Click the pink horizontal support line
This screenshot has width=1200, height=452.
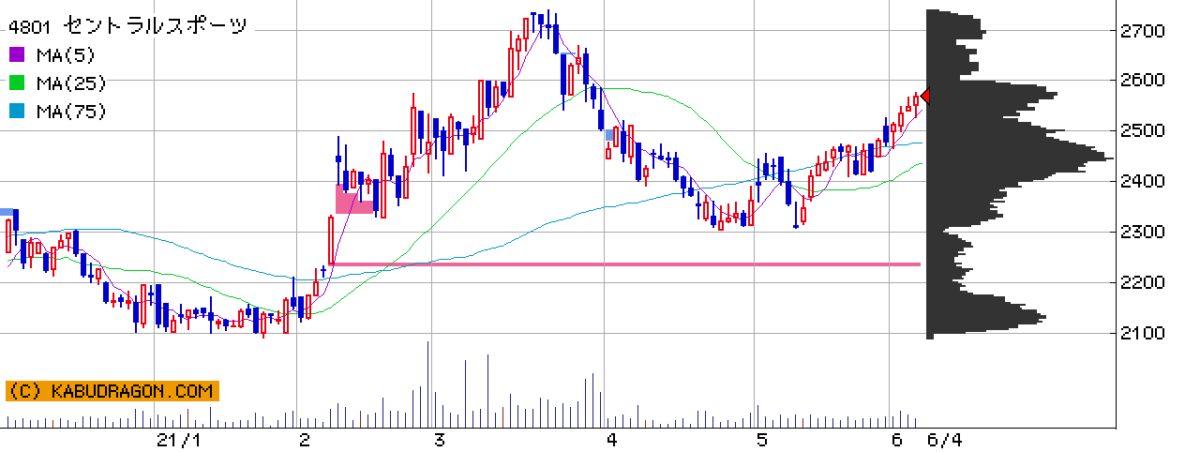(627, 264)
